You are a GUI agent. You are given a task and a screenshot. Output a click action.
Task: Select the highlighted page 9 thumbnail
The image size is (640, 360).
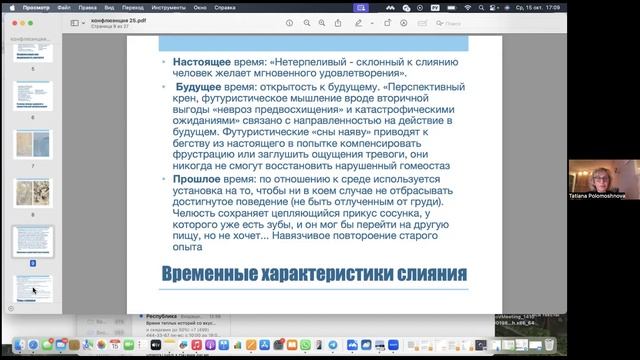click(x=33, y=241)
